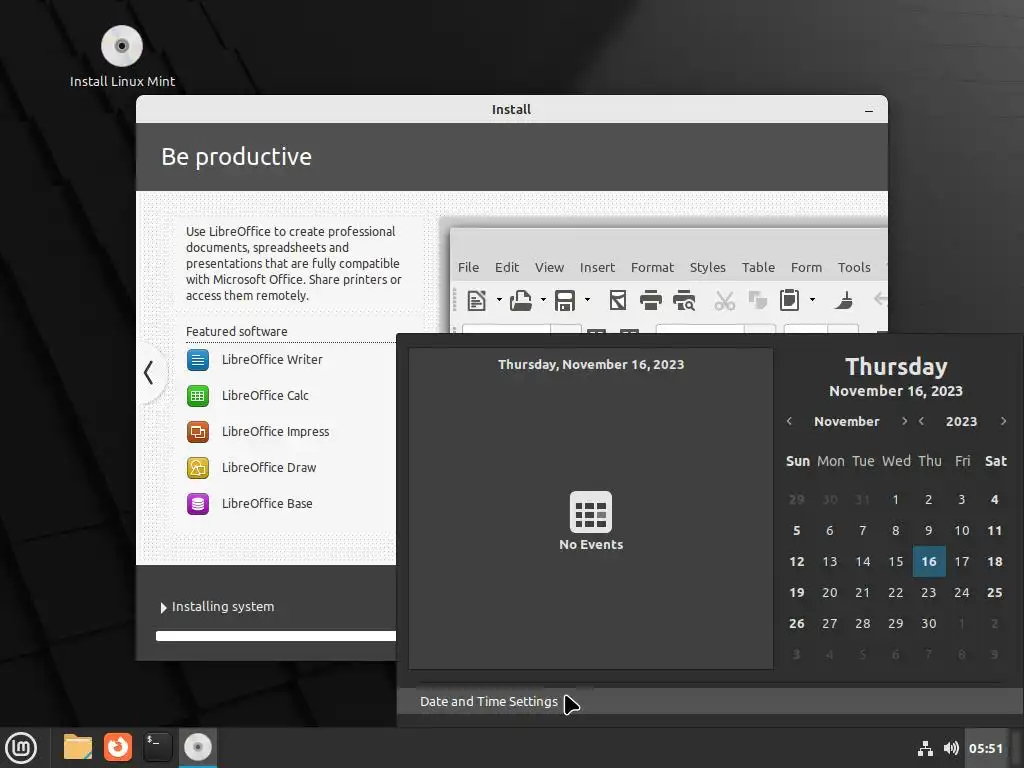Open the Terminal from the panel
Image resolution: width=1024 pixels, height=768 pixels.
[157, 747]
